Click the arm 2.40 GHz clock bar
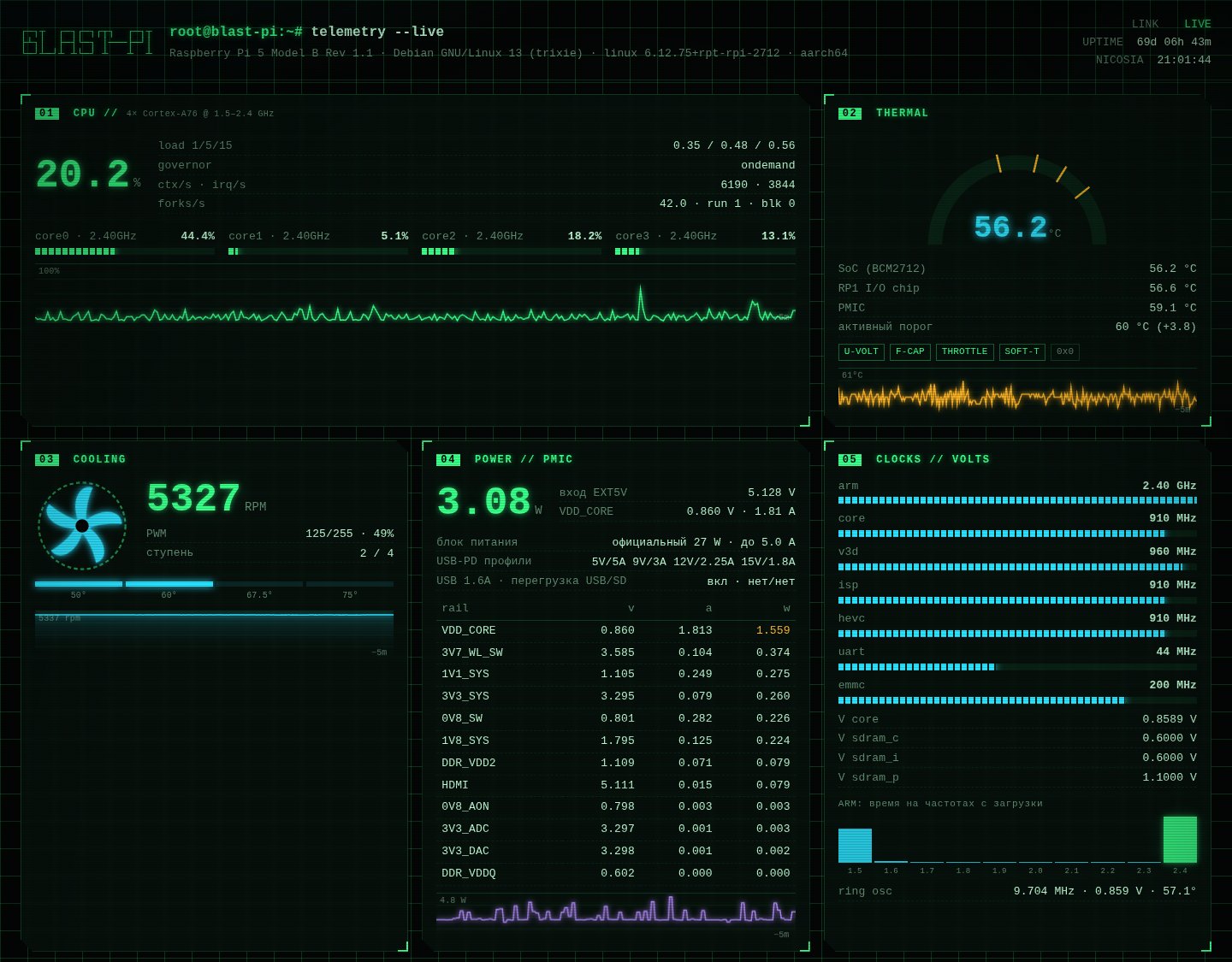Image resolution: width=1232 pixels, height=962 pixels. coord(1017,500)
